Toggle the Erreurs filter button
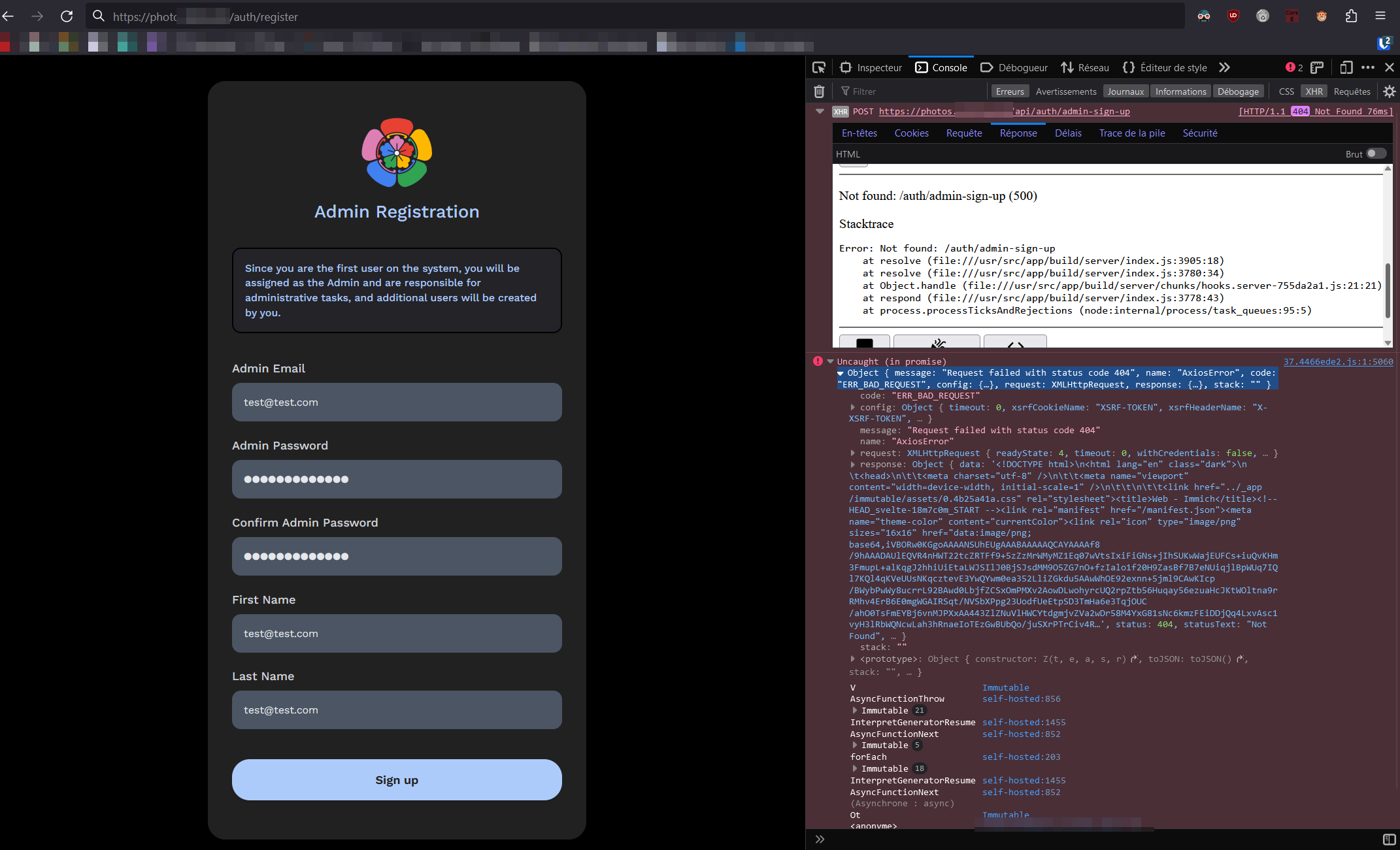Screen dimensions: 1400x850 pos(1010,91)
